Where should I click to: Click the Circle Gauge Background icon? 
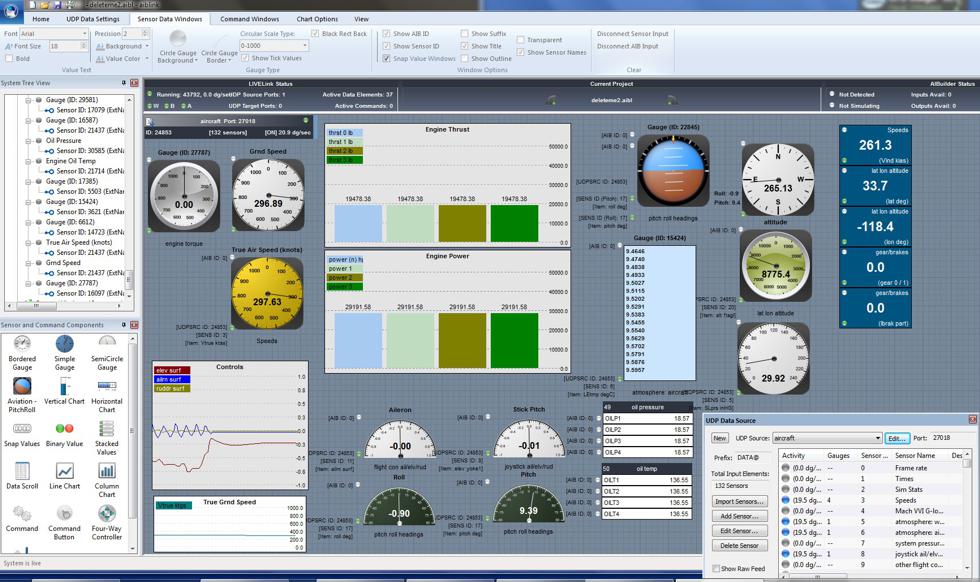tap(178, 39)
